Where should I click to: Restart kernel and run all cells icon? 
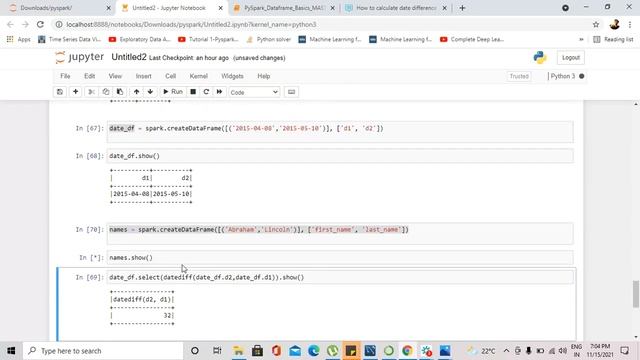tap(220, 92)
